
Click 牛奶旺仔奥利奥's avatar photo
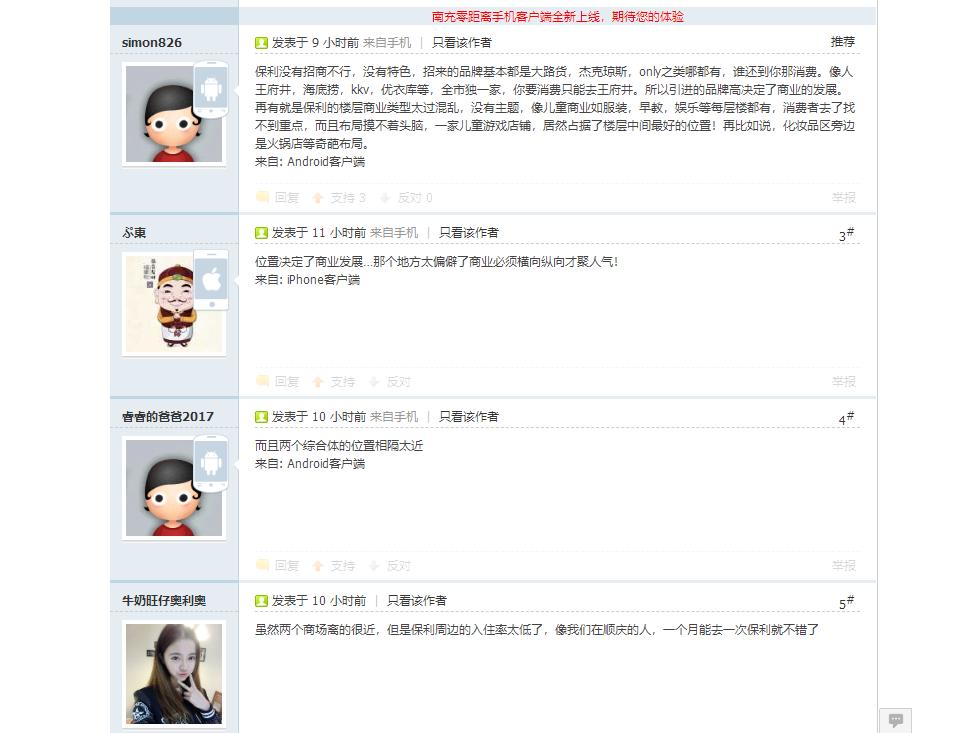tap(174, 675)
